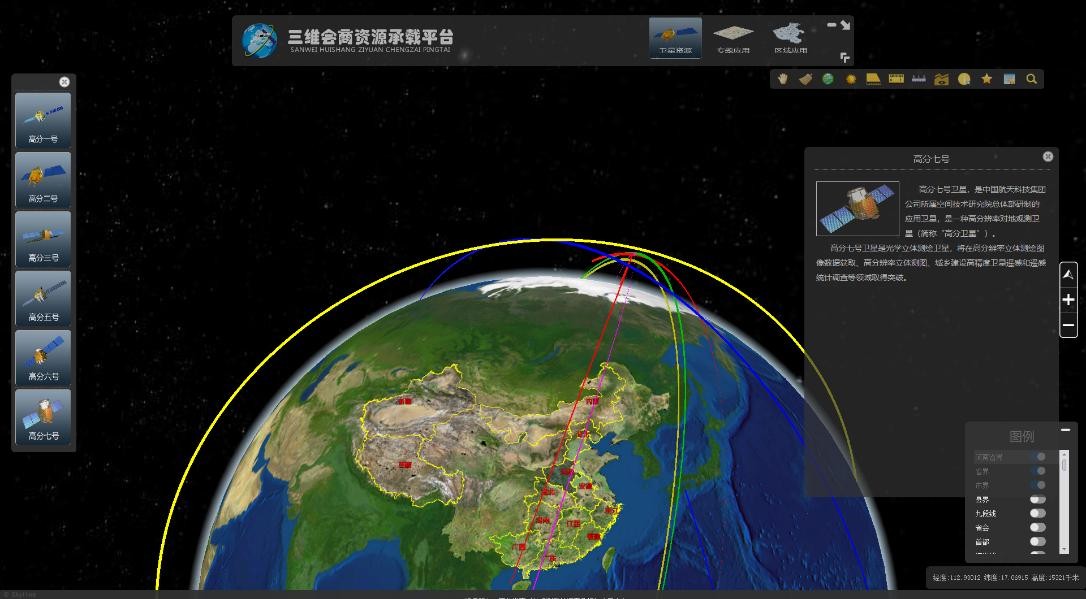This screenshot has height=599, width=1086.
Task: Click the platform globe logo
Action: (260, 39)
